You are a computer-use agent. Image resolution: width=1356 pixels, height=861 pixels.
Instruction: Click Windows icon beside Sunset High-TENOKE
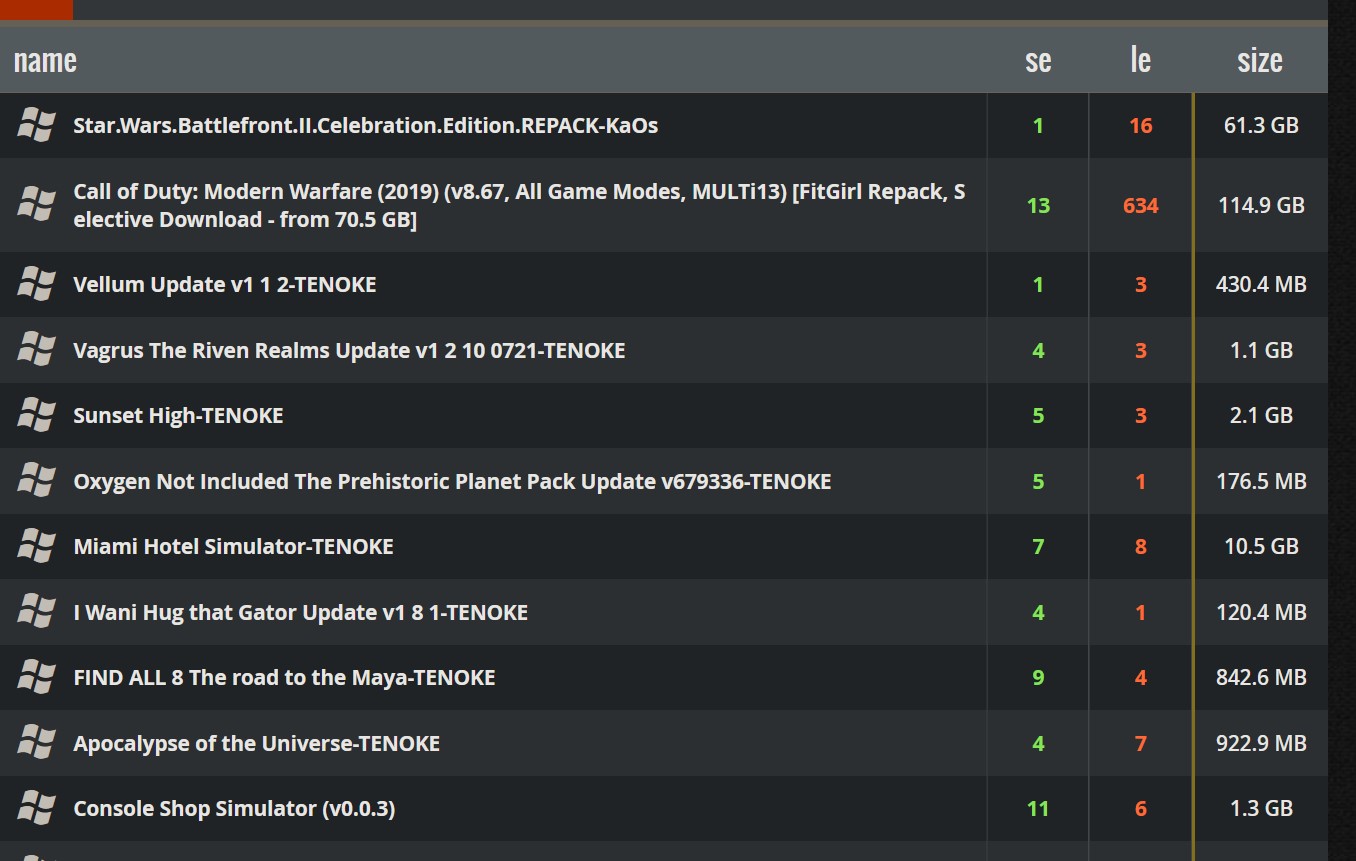point(36,415)
